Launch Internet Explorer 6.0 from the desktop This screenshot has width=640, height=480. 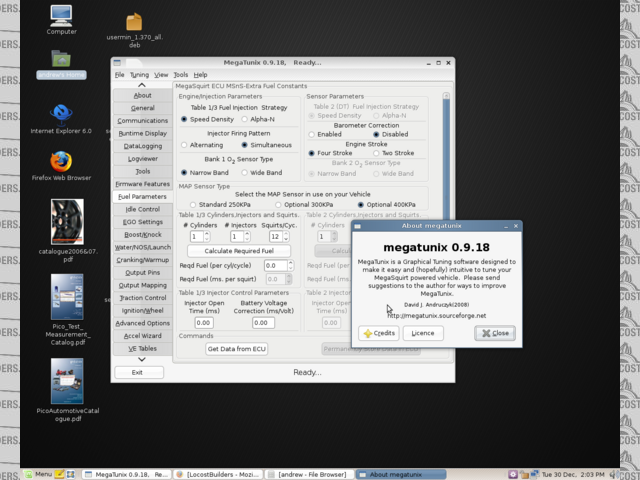tap(61, 113)
